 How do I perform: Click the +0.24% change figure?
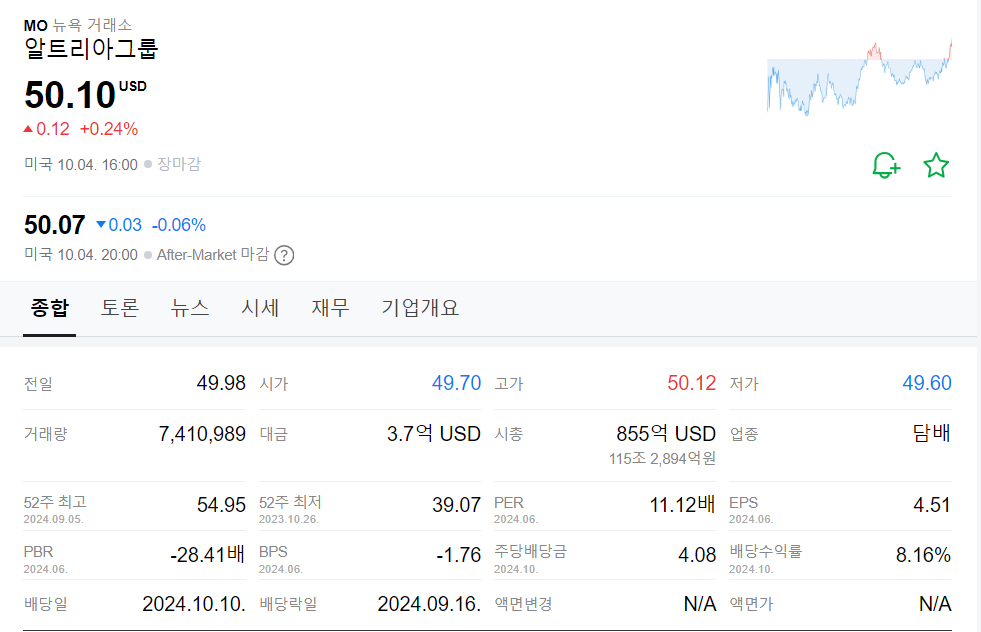[109, 129]
